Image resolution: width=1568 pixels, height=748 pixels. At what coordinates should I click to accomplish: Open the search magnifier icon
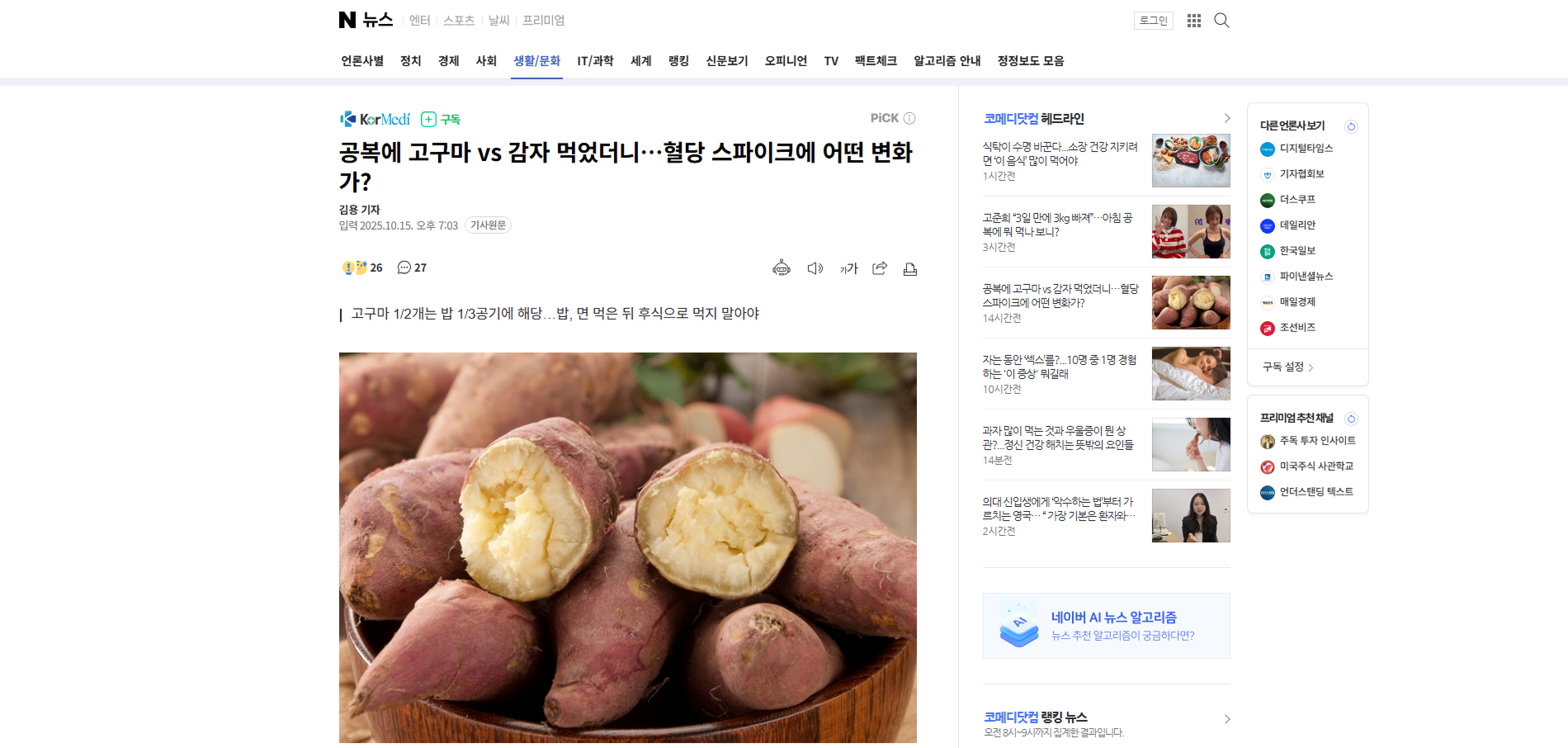click(x=1221, y=21)
